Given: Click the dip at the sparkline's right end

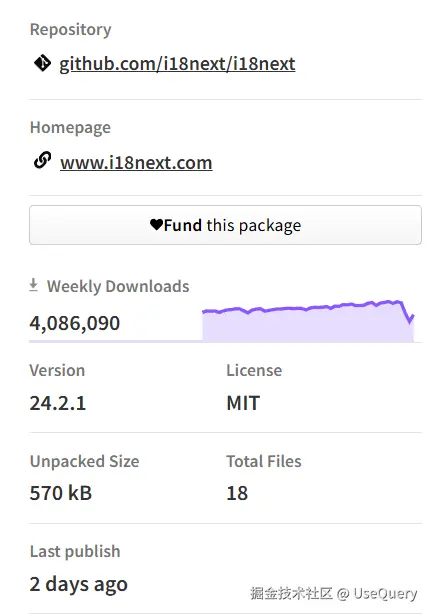Looking at the screenshot, I should click(x=410, y=317).
